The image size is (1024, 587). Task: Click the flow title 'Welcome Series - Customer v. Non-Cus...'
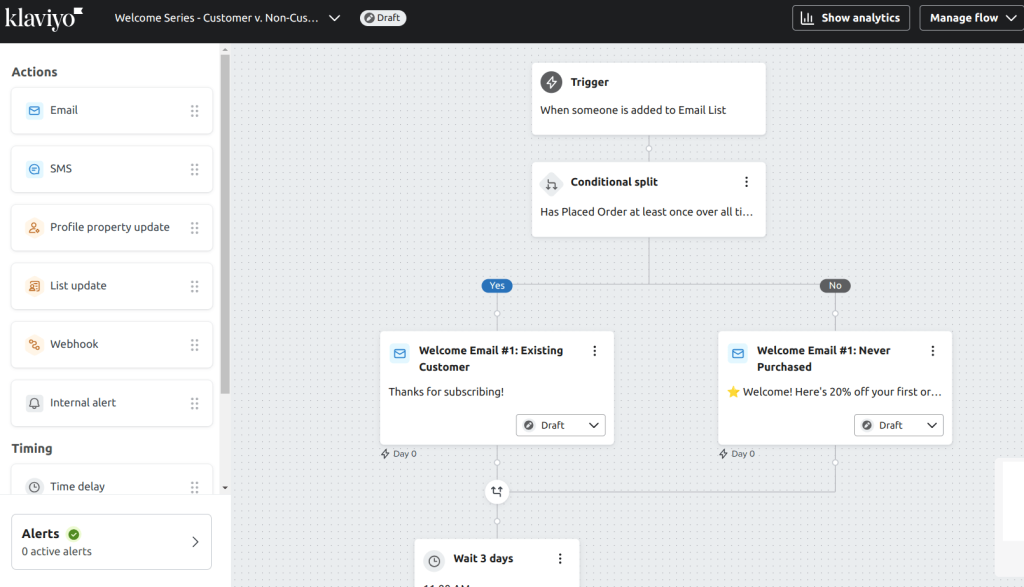[x=216, y=18]
